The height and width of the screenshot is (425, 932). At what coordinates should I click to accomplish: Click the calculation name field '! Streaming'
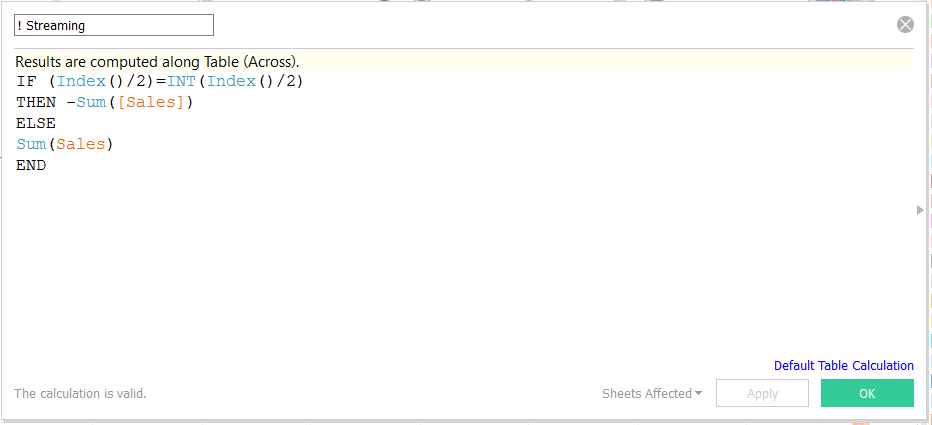(x=114, y=26)
